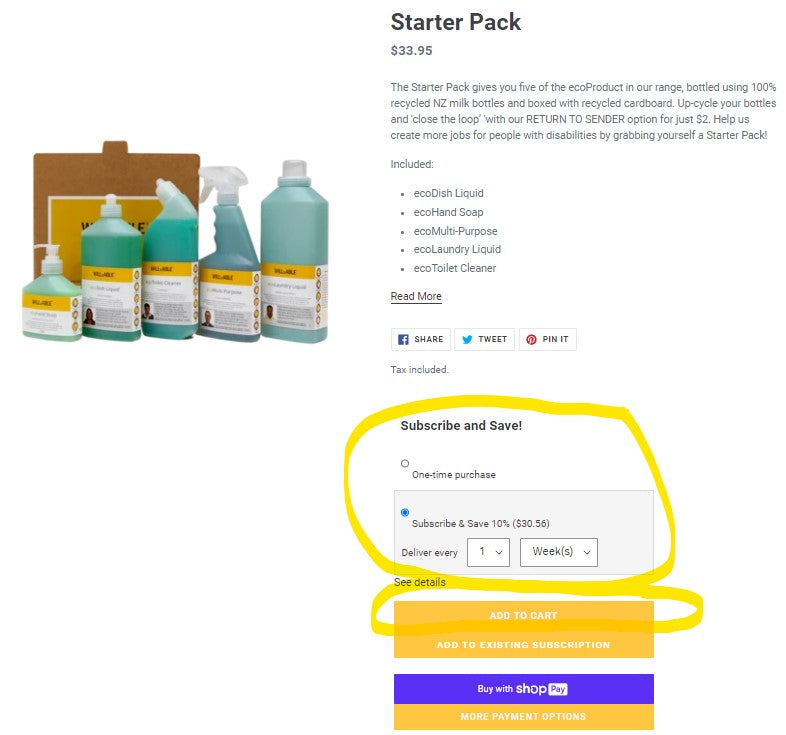Click Add to Existing Subscription
The width and height of the screenshot is (786, 735).
coord(523,645)
